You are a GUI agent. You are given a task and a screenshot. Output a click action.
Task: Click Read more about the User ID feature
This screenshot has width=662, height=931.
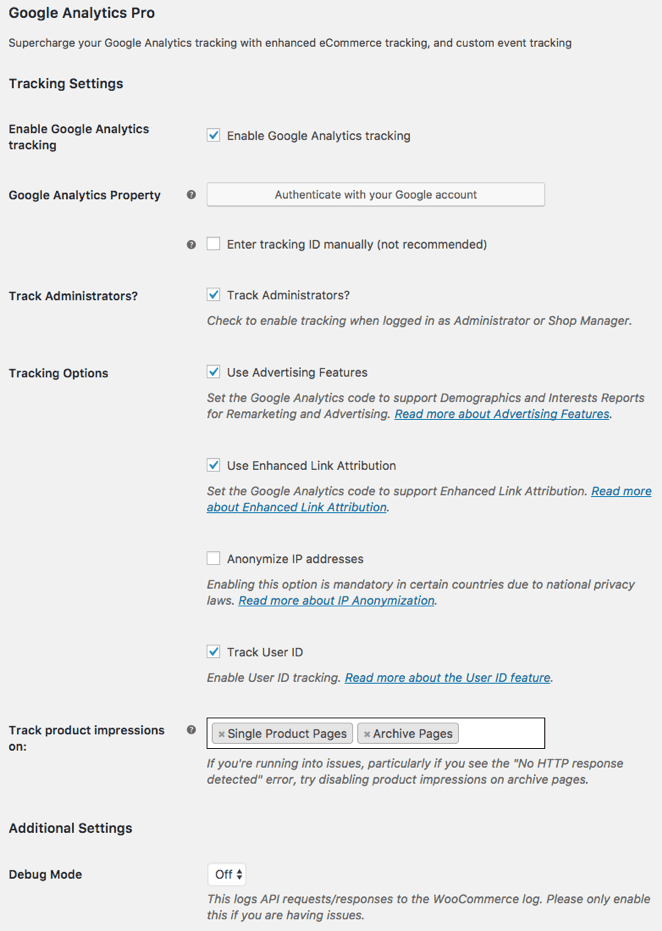pos(447,677)
